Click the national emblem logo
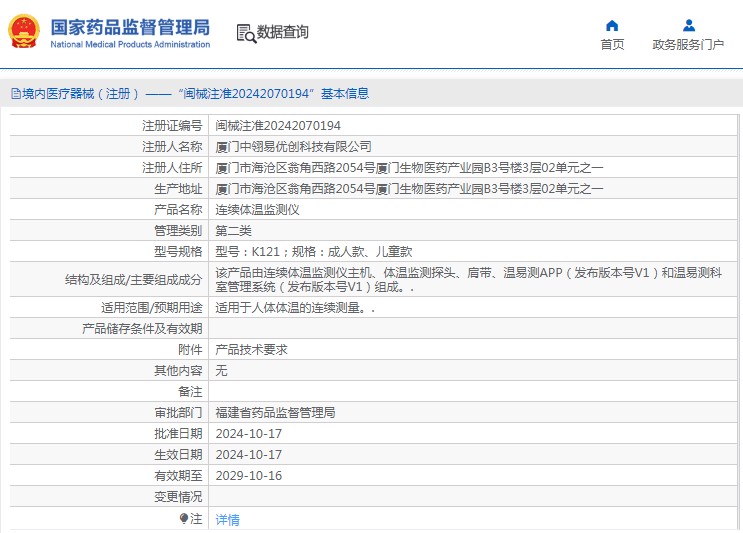Screen dimensions: 743x533 tap(23, 32)
